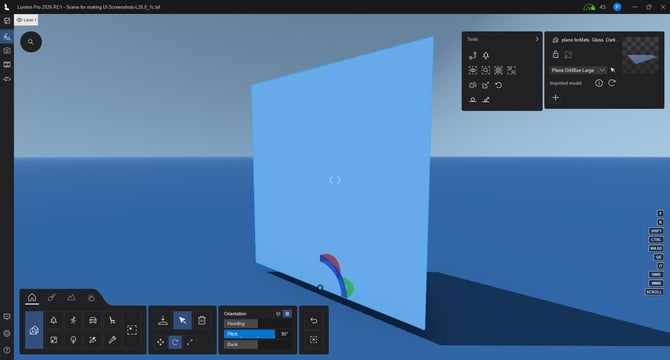Select the Imported models category
The image size is (670, 360).
(x=34, y=330)
